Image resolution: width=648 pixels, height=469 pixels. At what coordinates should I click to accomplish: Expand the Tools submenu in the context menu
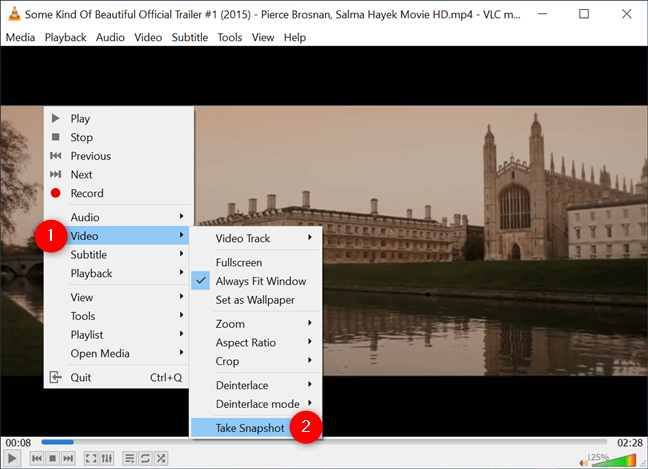[x=119, y=316]
